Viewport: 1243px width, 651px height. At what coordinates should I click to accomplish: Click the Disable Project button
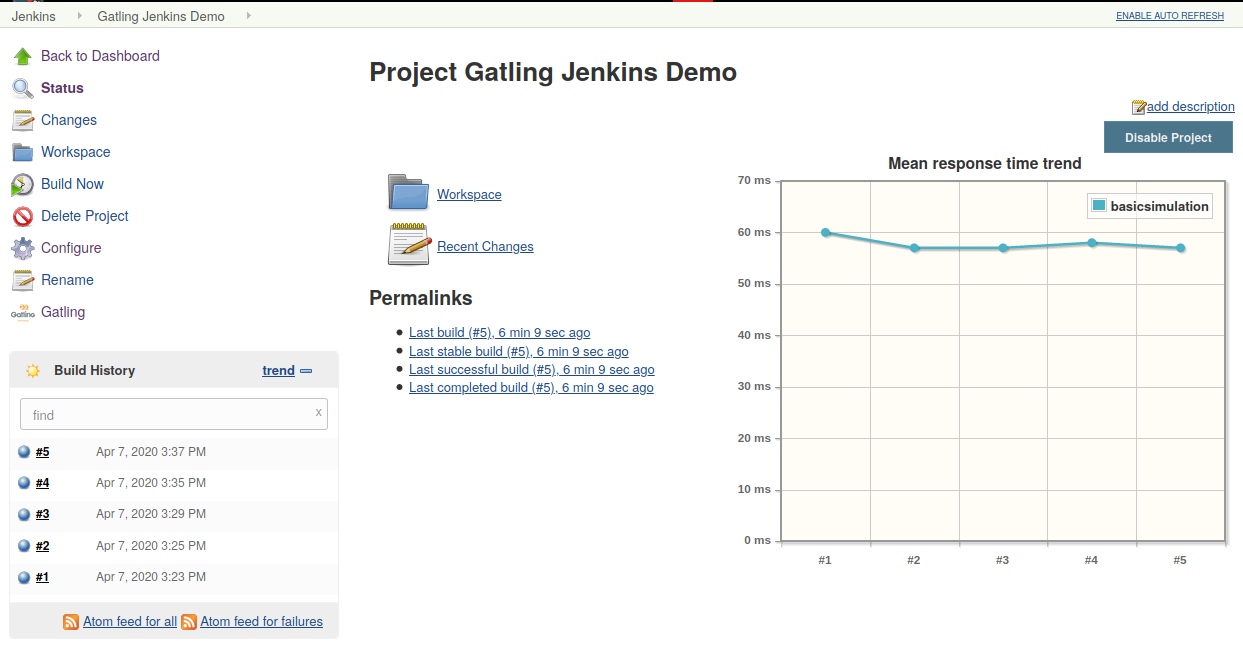[x=1168, y=138]
